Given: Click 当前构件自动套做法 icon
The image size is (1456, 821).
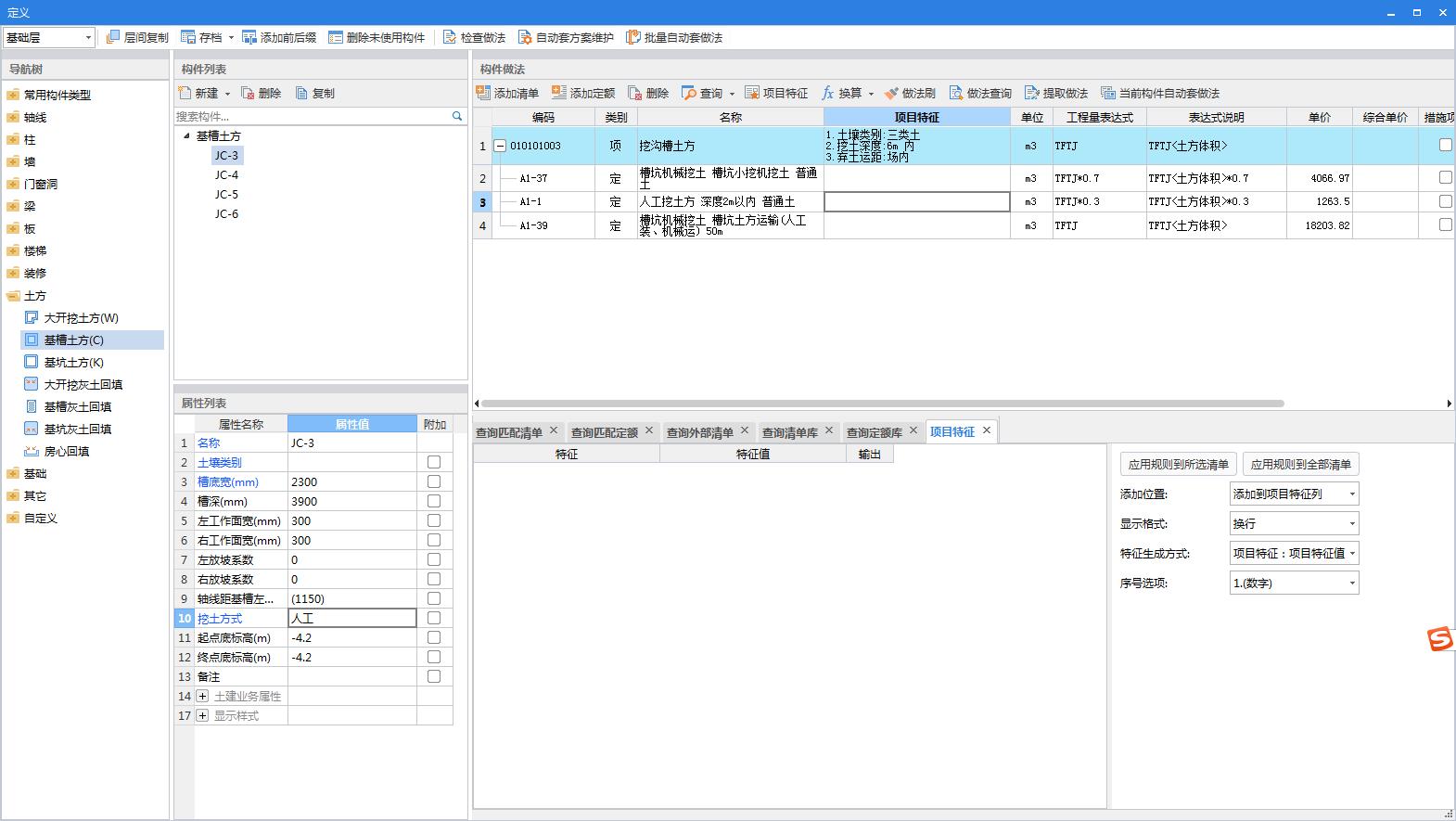Looking at the screenshot, I should pyautogui.click(x=1108, y=93).
